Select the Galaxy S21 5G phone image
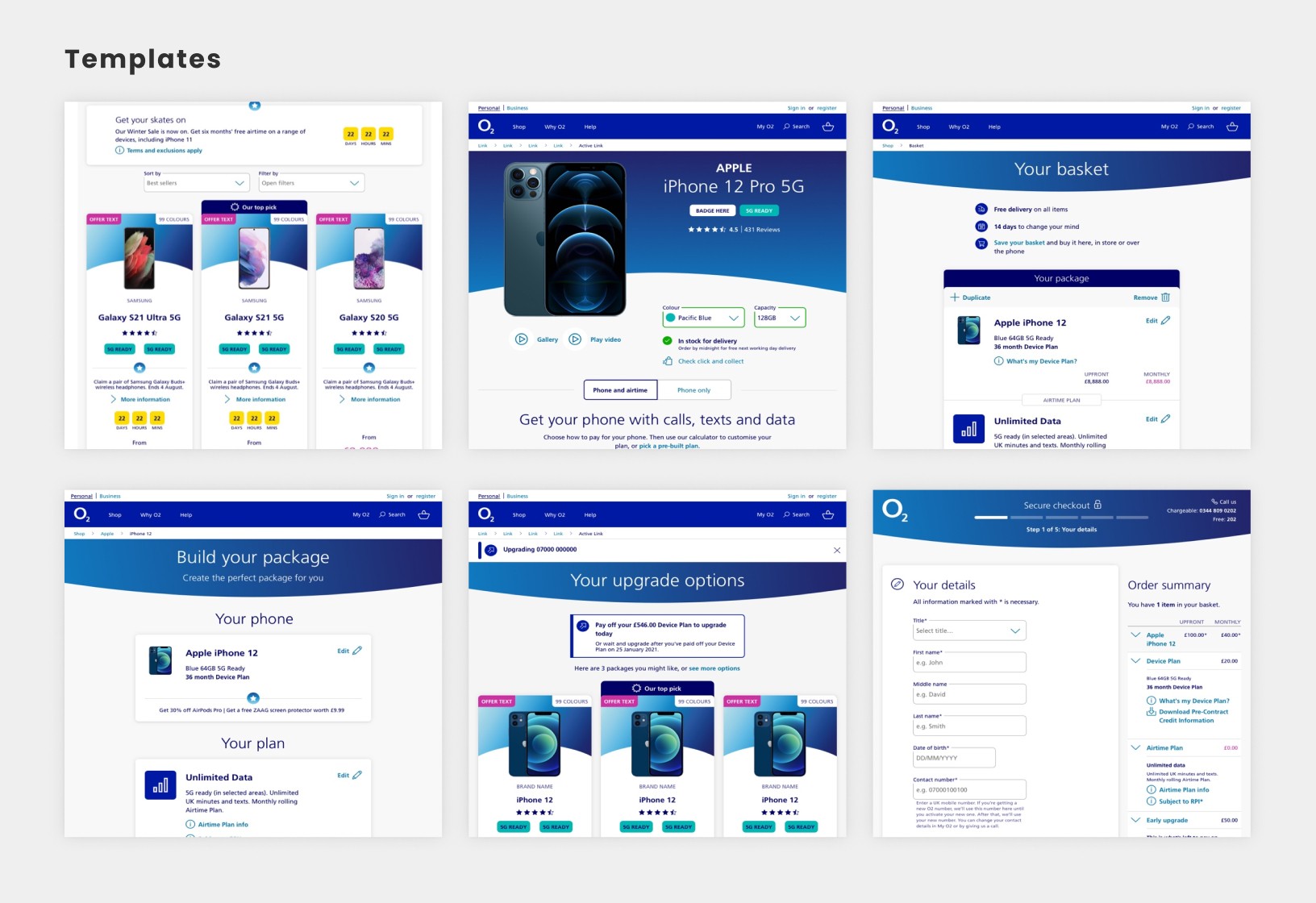 point(254,259)
